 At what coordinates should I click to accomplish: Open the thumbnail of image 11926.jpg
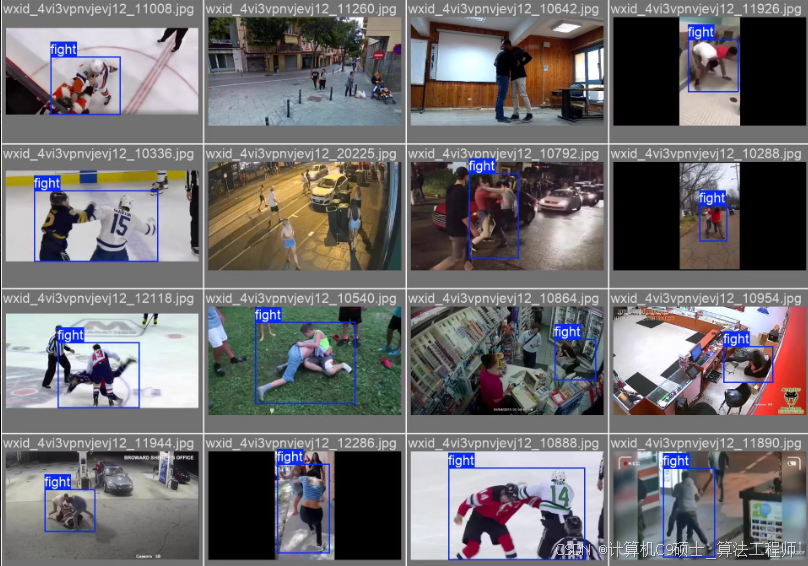(709, 72)
